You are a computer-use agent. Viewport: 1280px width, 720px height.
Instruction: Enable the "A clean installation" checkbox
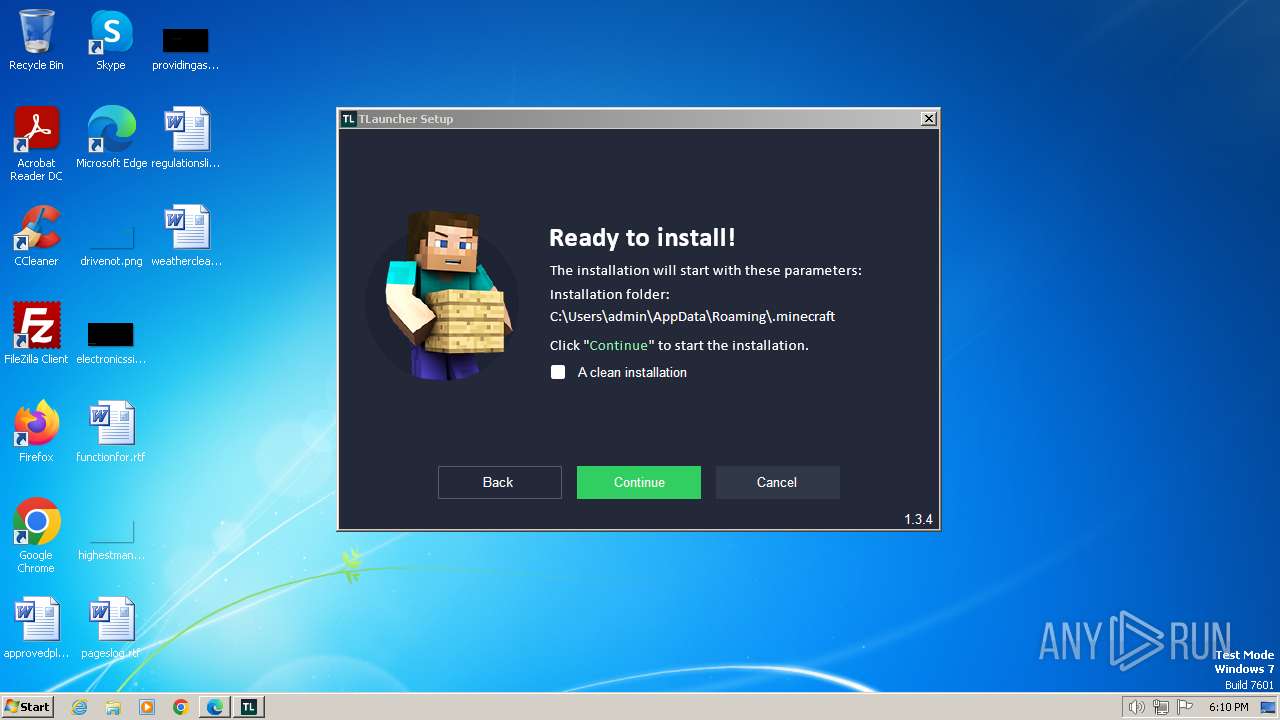(x=558, y=372)
